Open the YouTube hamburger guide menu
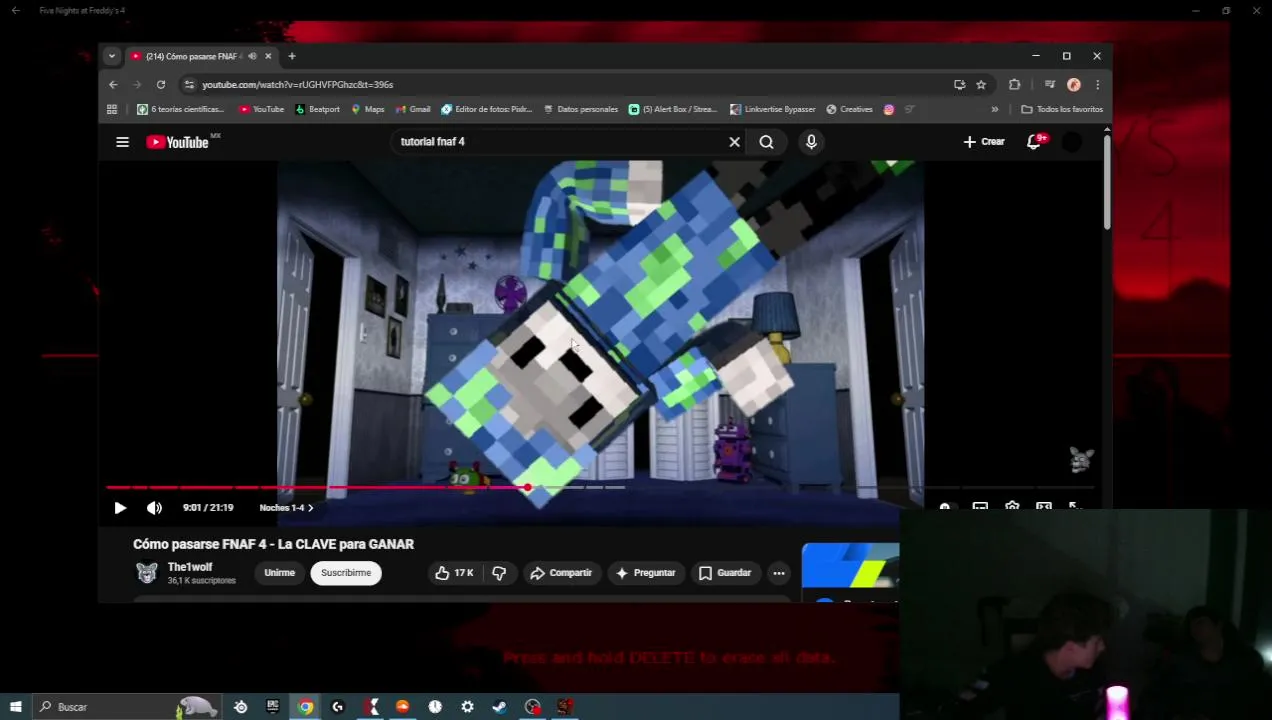 point(122,142)
